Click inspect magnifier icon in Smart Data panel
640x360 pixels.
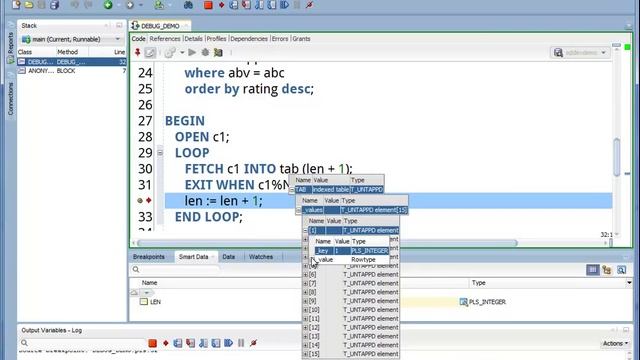click(x=621, y=270)
